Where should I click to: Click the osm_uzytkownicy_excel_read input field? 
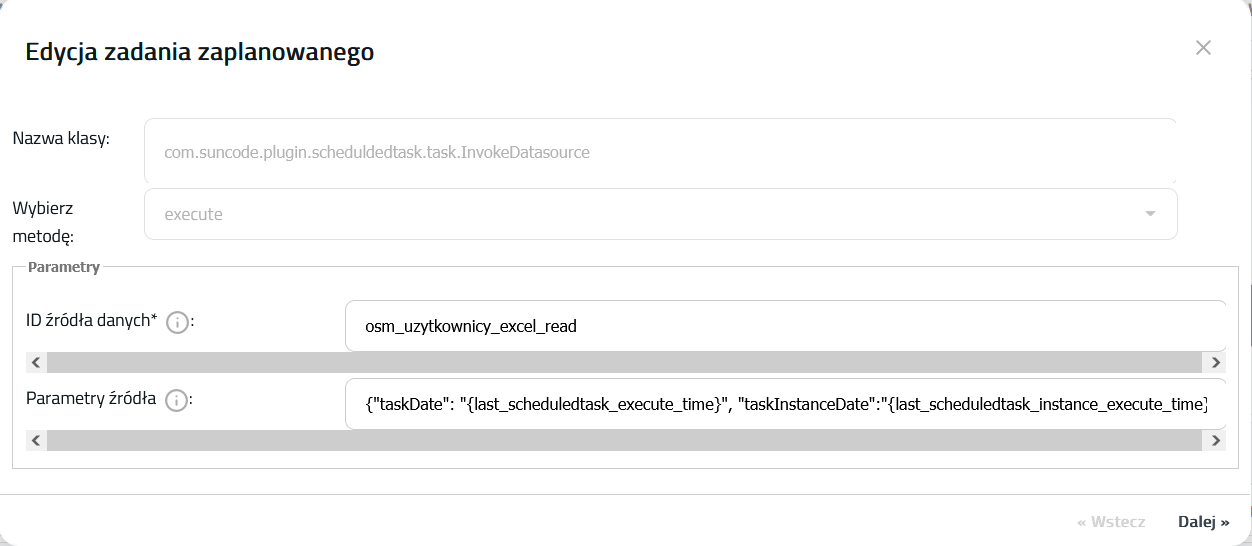(x=785, y=326)
